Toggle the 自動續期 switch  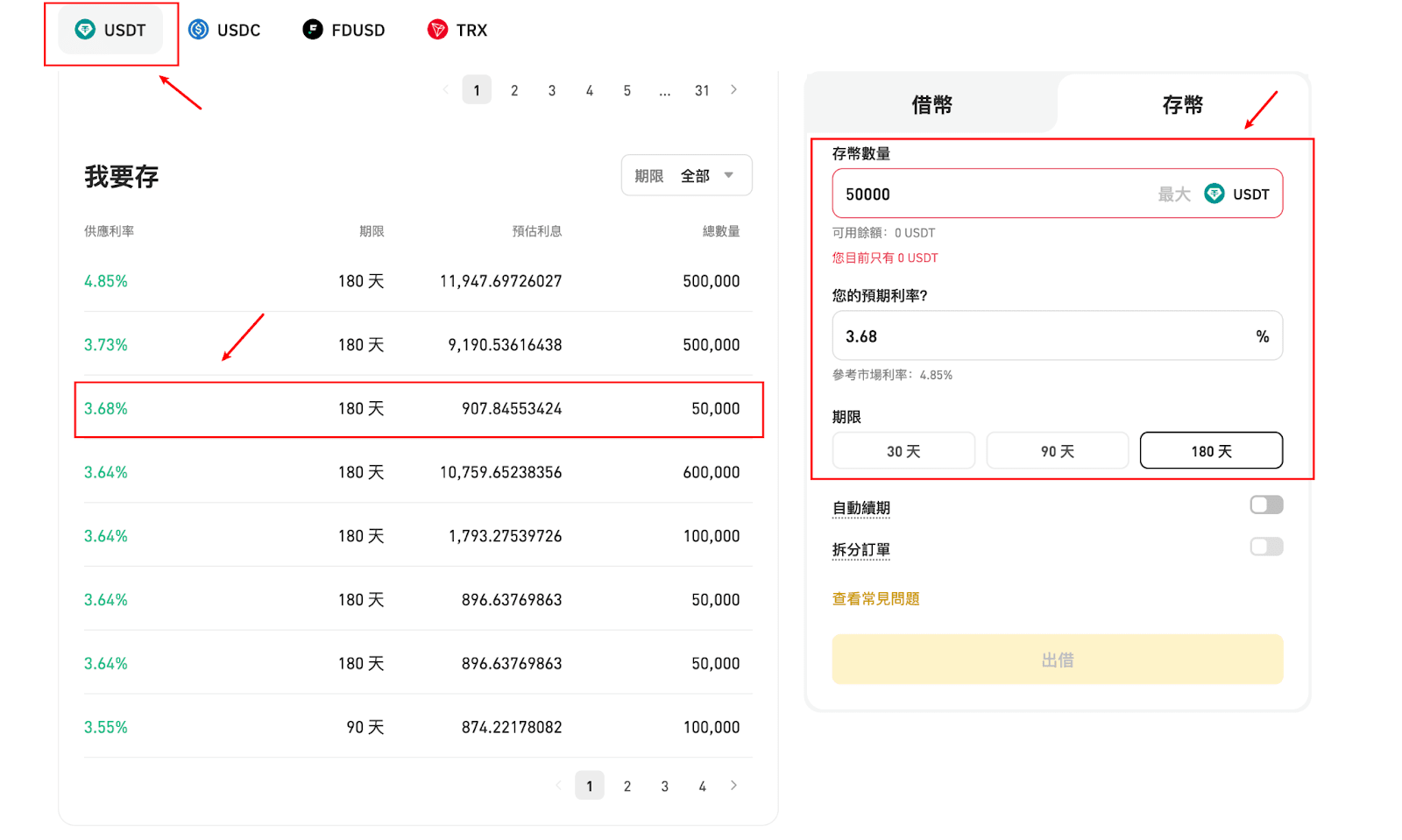point(1266,505)
